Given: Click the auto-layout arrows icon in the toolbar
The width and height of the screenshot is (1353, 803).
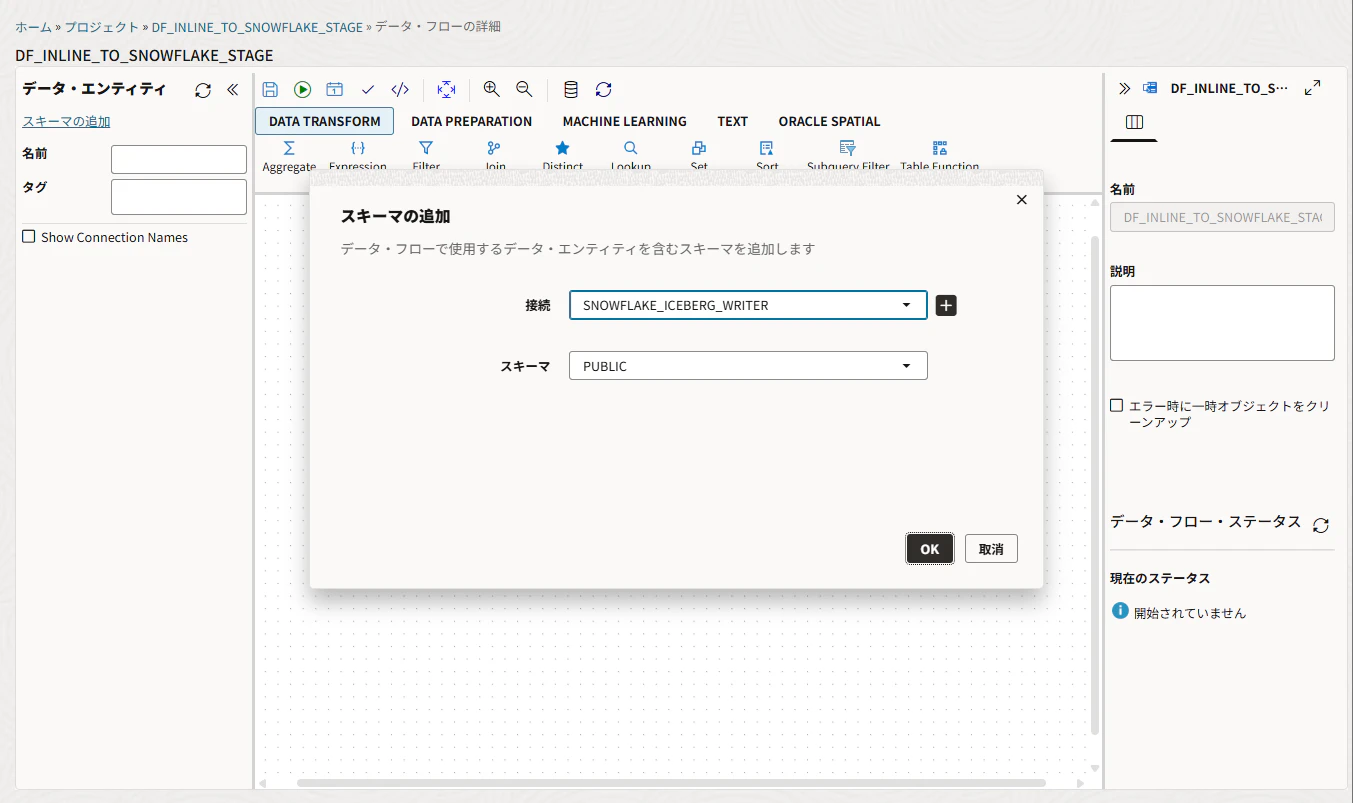Looking at the screenshot, I should click(x=446, y=89).
